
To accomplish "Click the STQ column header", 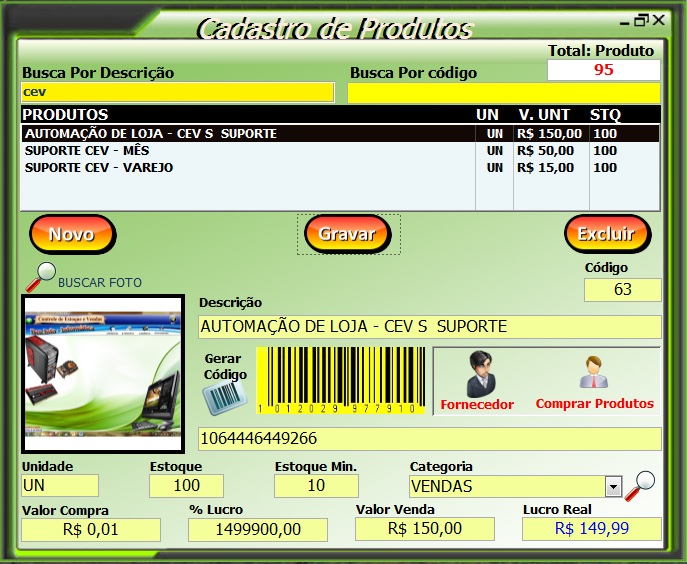I will tap(605, 115).
